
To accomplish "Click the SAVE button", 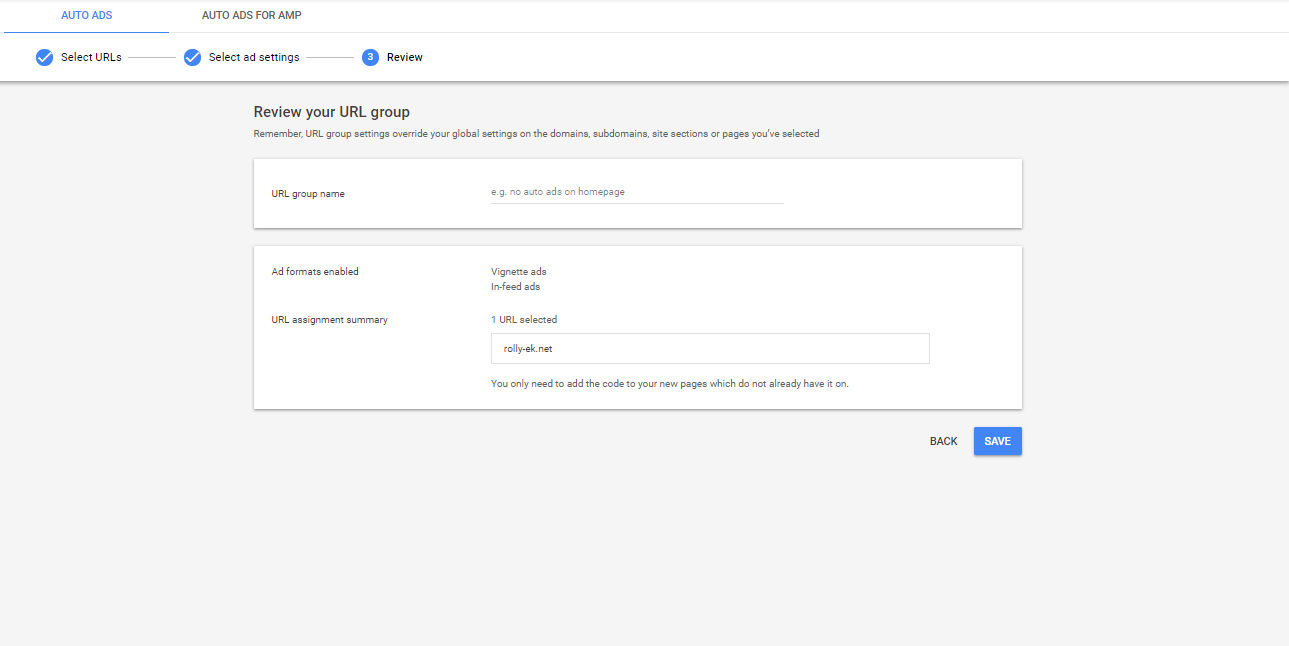I will (x=997, y=441).
